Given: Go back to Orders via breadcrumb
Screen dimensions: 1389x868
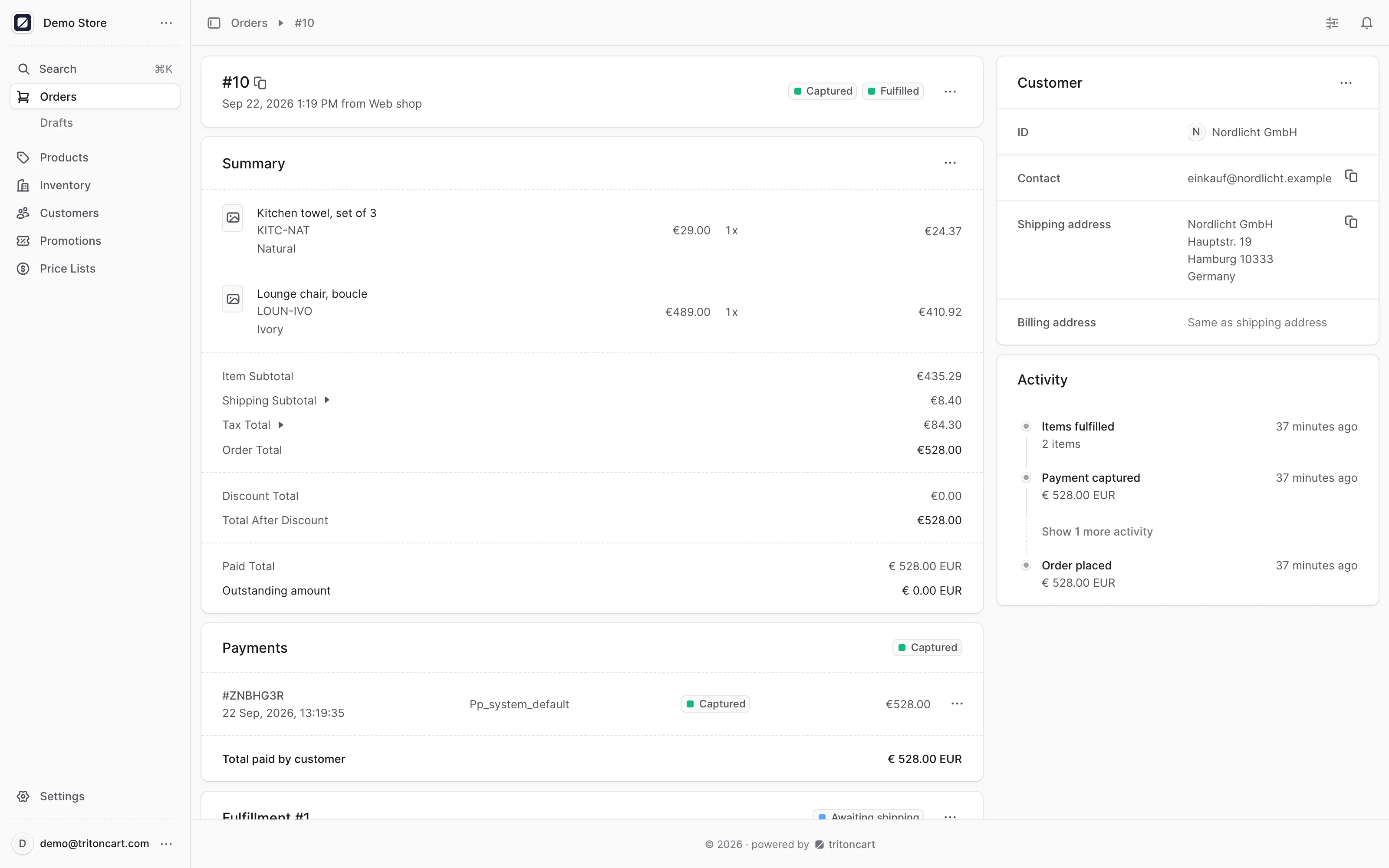Looking at the screenshot, I should [249, 23].
